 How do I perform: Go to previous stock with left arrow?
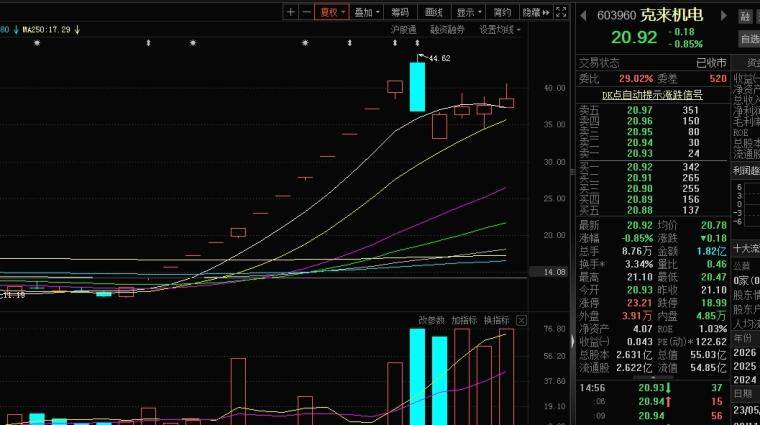click(x=583, y=16)
